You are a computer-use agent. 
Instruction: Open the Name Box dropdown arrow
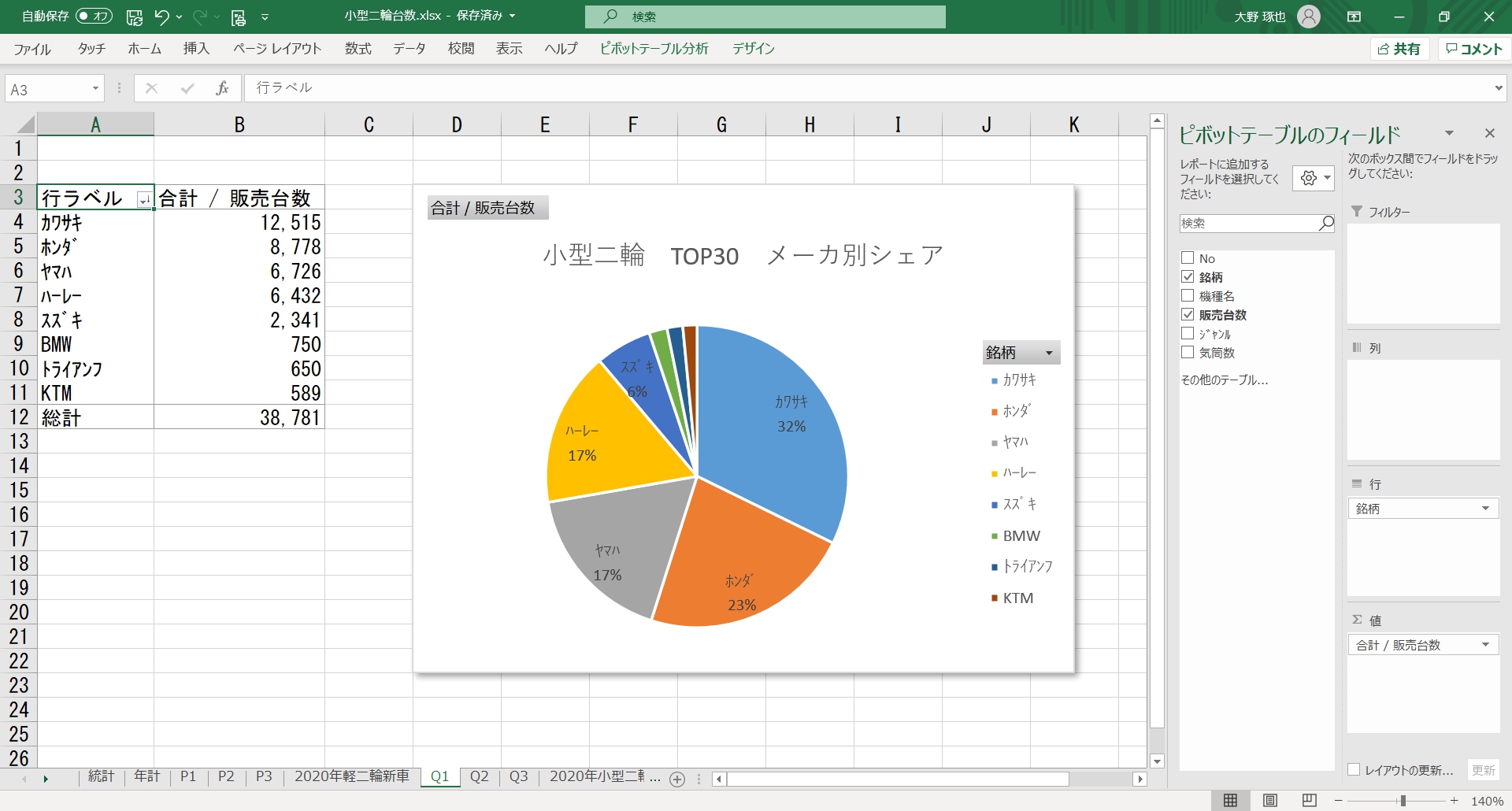pyautogui.click(x=95, y=88)
